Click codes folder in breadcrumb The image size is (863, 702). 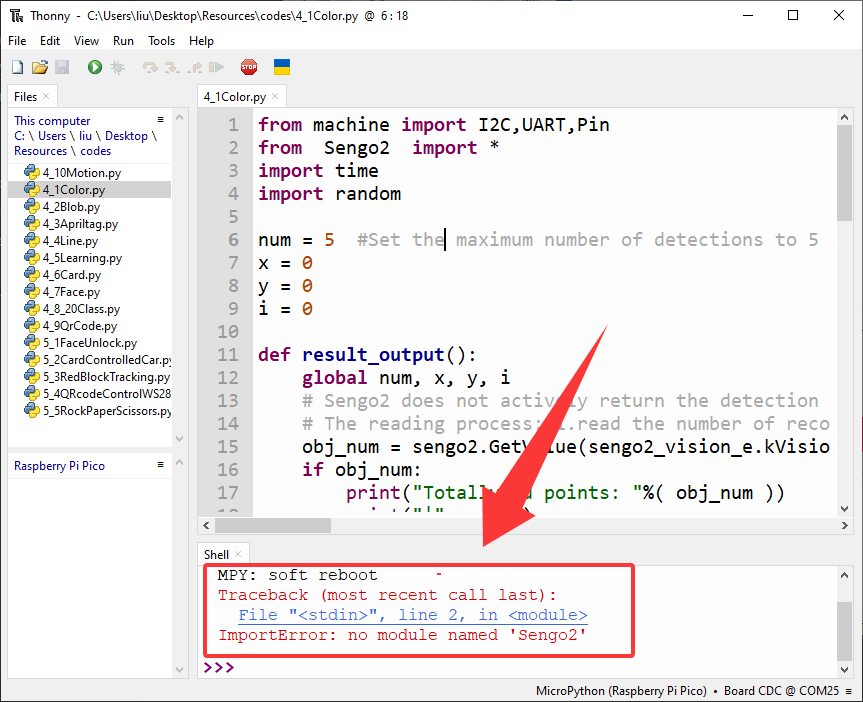(x=95, y=151)
